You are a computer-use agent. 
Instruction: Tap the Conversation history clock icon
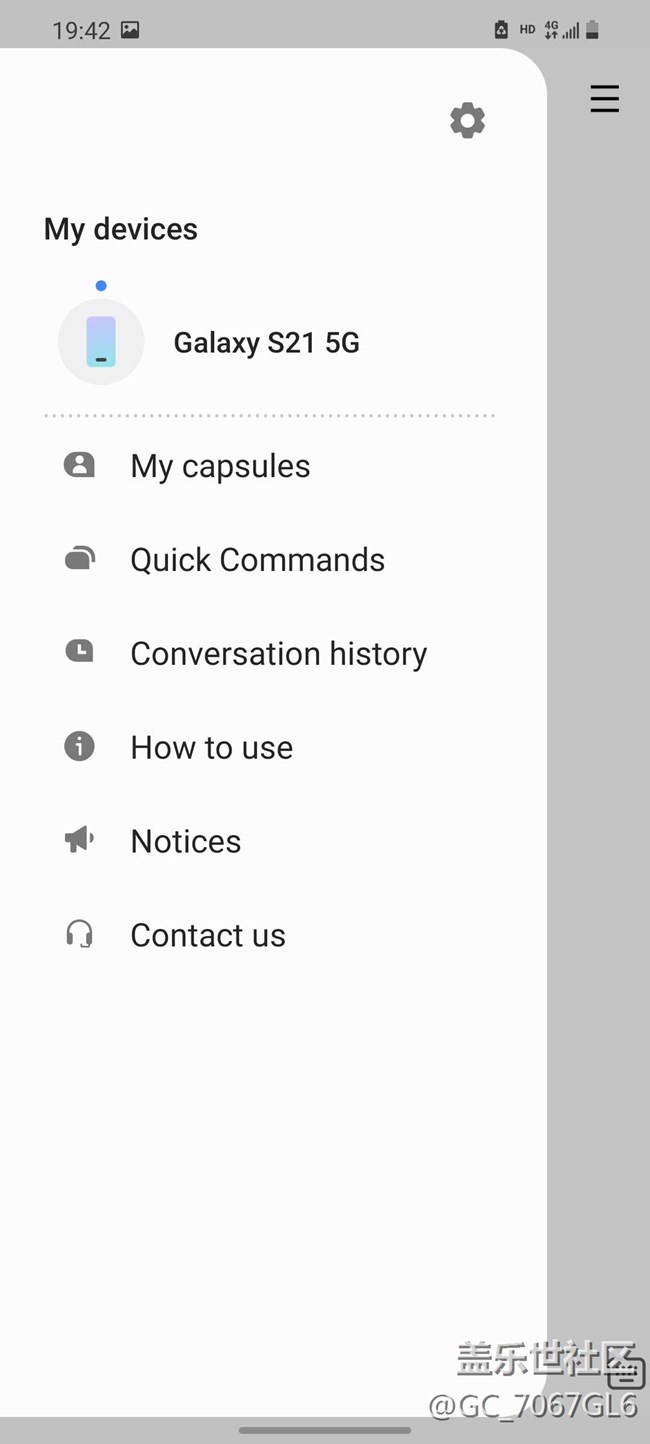click(x=79, y=652)
